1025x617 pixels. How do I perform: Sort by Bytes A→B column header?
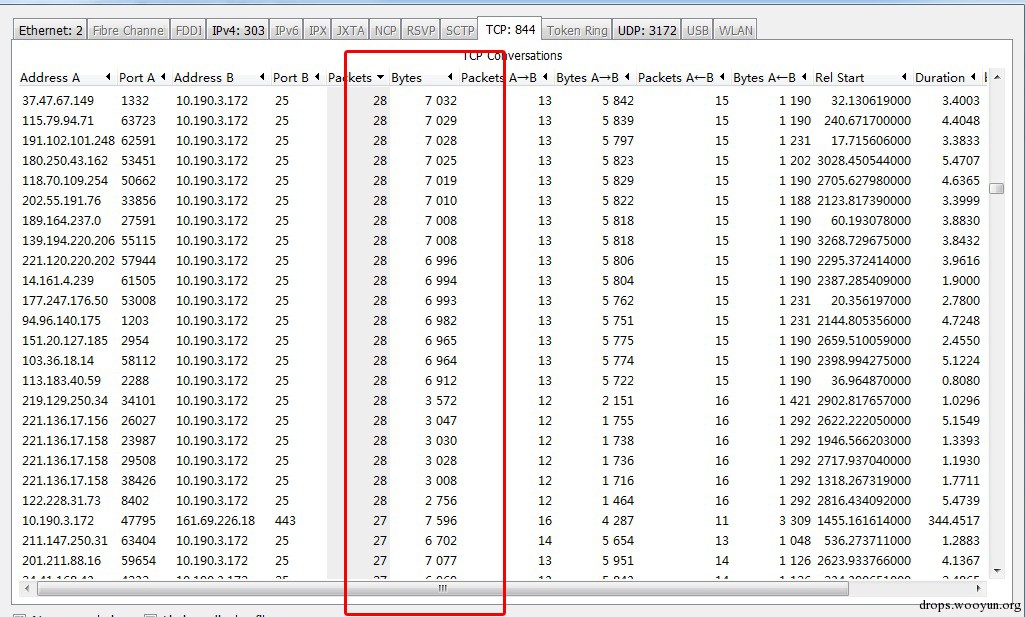(593, 78)
